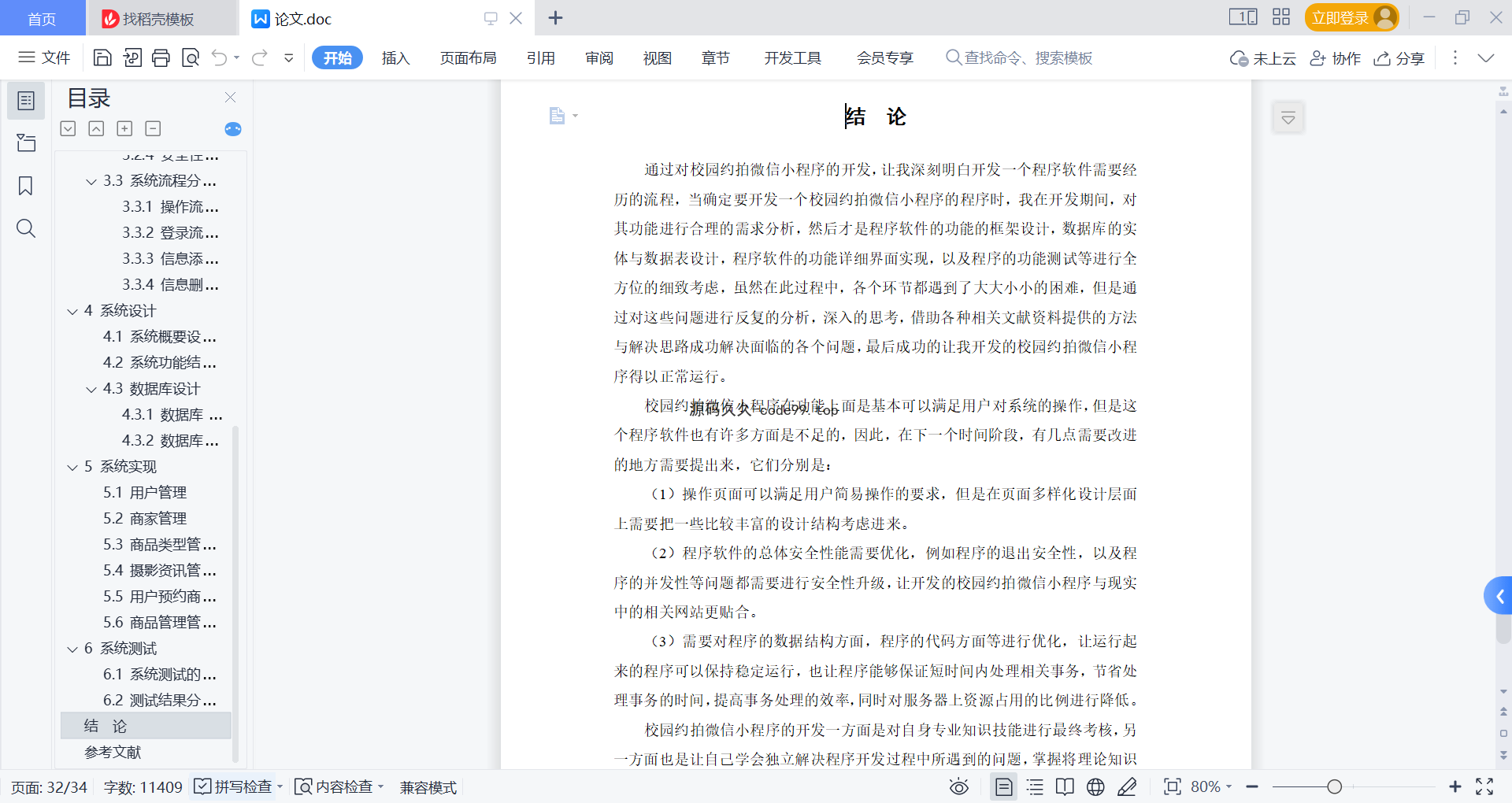Toggle eye protection mode icon in status bar
Viewport: 1512px width, 803px height.
pos(959,786)
